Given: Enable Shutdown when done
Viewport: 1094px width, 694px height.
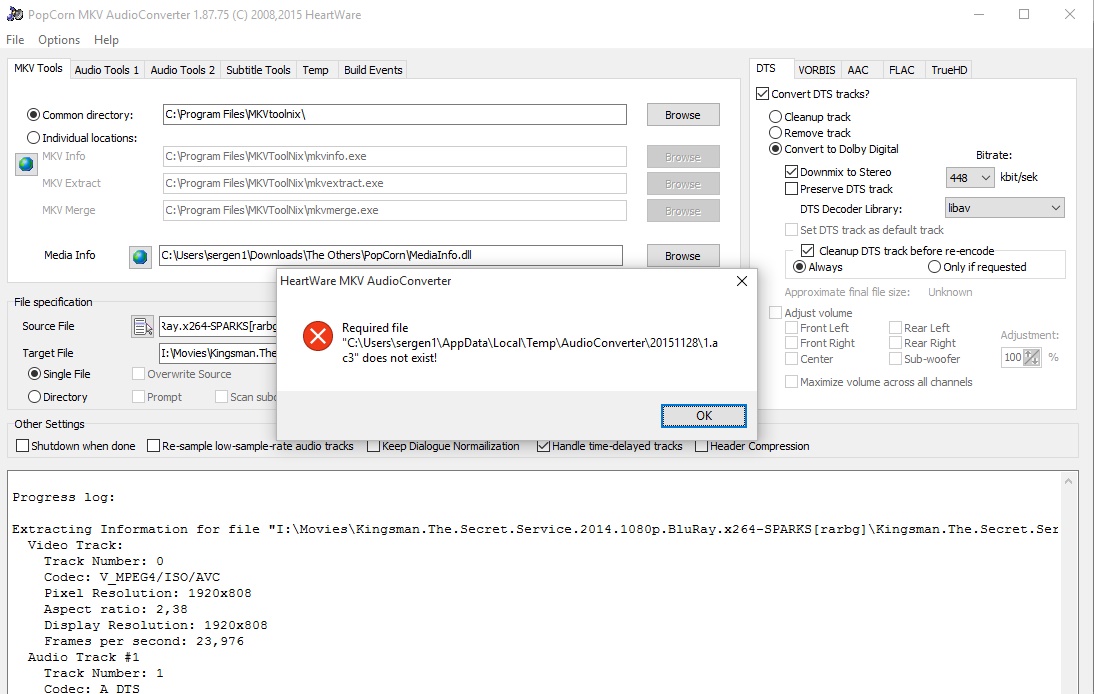Looking at the screenshot, I should (x=22, y=446).
